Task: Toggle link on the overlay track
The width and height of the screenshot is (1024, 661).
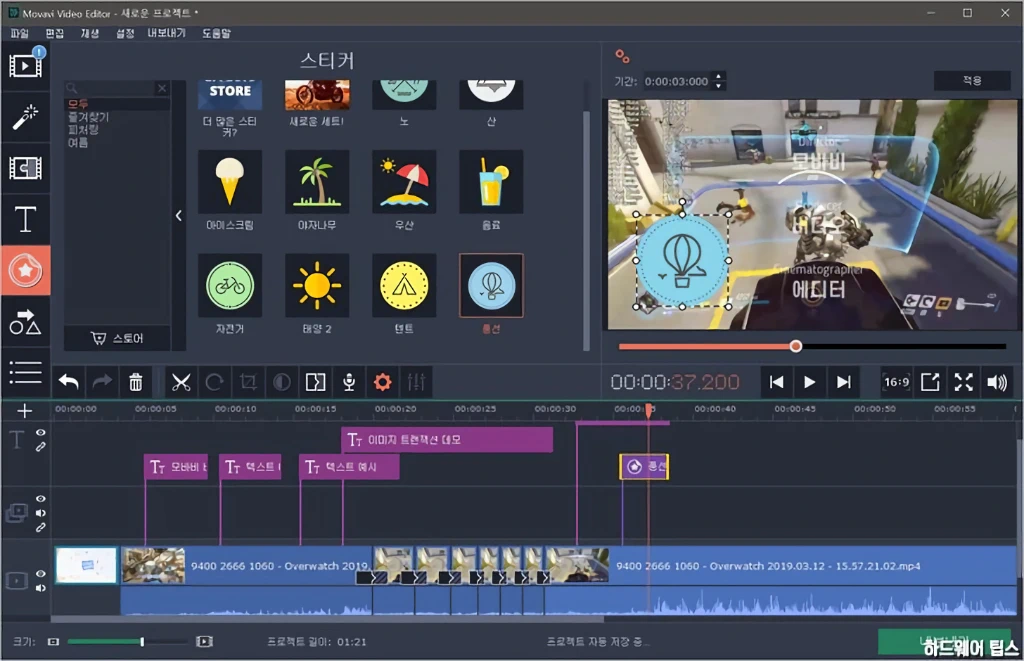Action: click(40, 527)
